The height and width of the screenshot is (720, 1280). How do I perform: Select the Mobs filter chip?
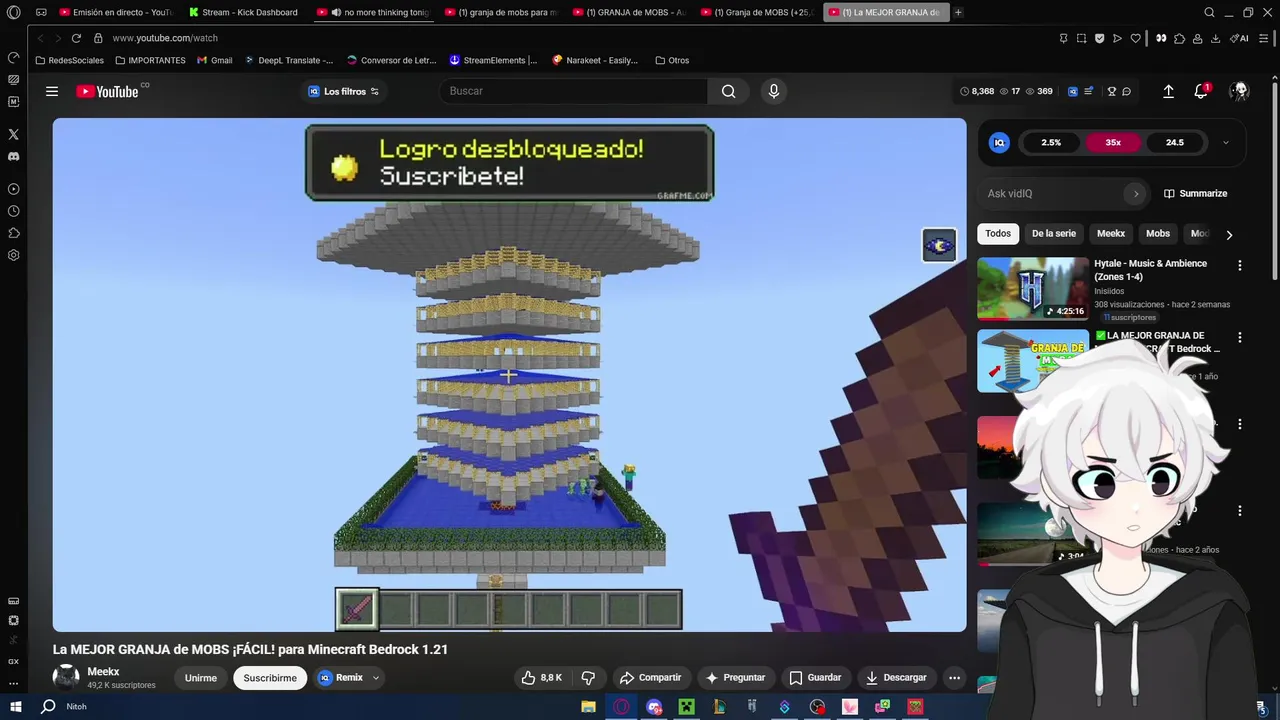point(1158,234)
